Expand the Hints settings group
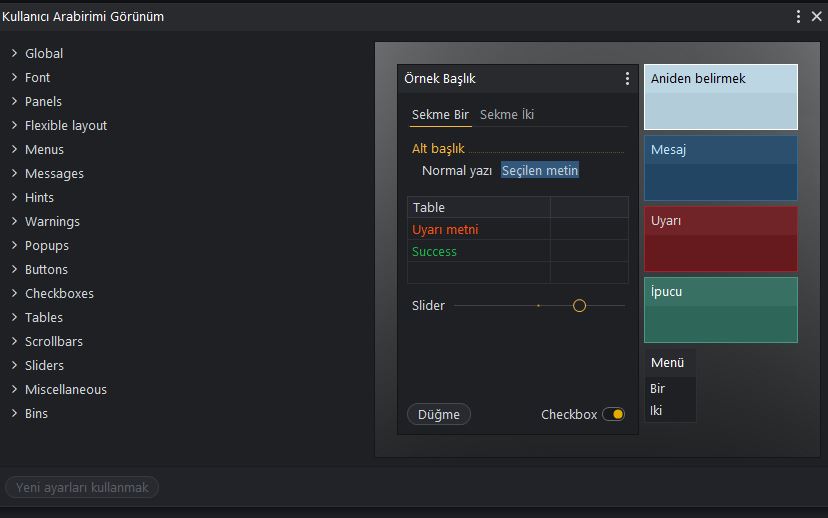 point(14,197)
